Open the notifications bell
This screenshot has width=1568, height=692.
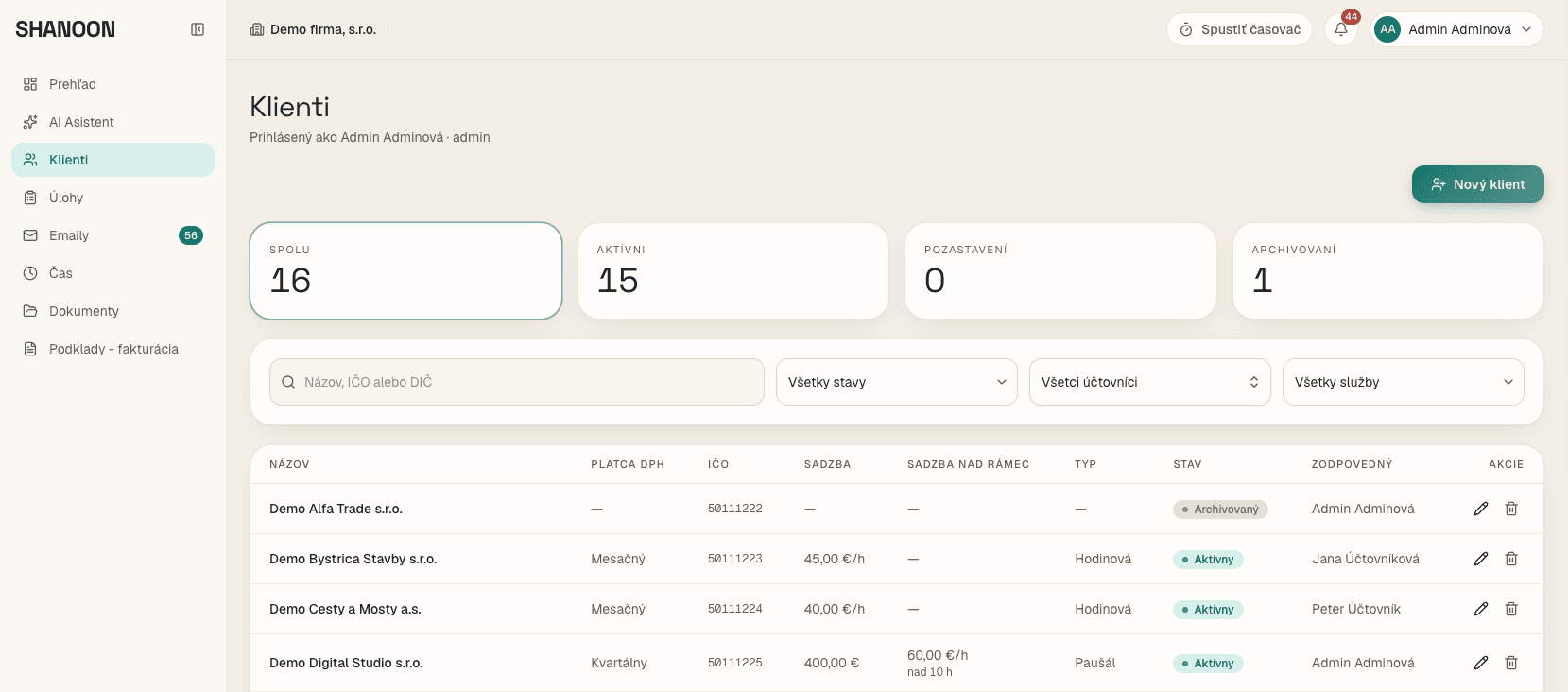1341,29
